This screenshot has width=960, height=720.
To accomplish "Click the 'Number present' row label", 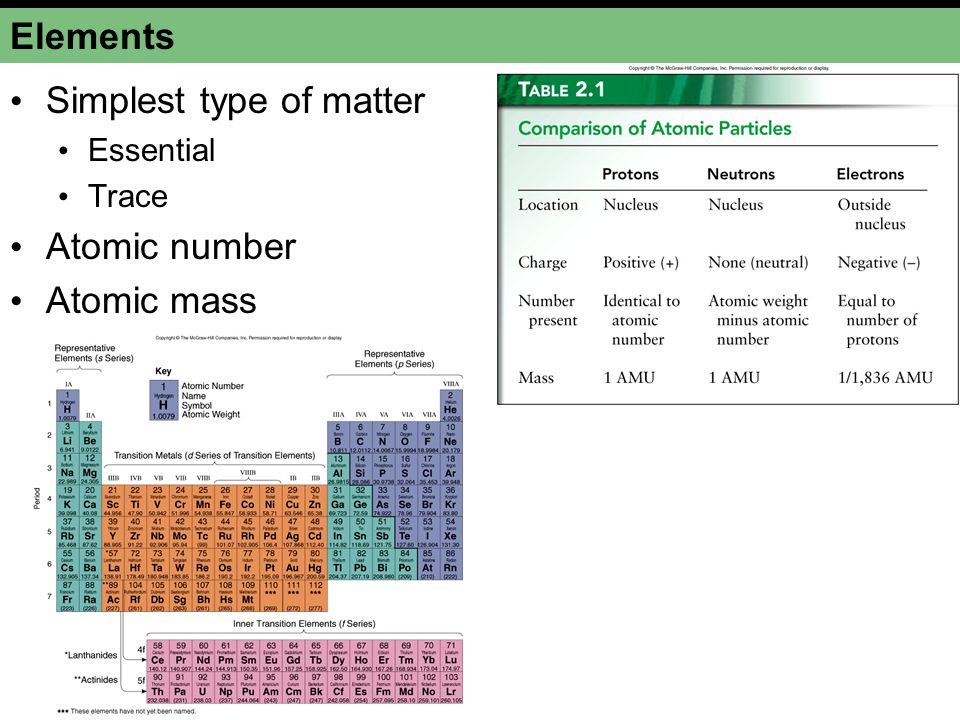I will point(547,310).
